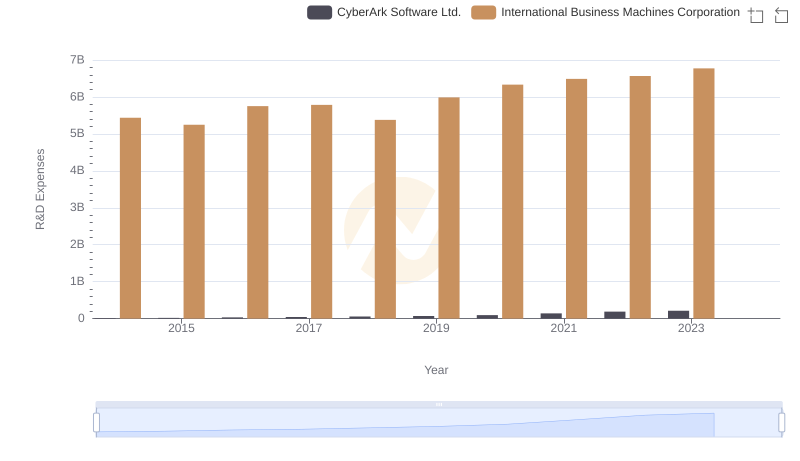Click the x-axis label 2017
Screen dimensions: 800x461
tap(309, 328)
